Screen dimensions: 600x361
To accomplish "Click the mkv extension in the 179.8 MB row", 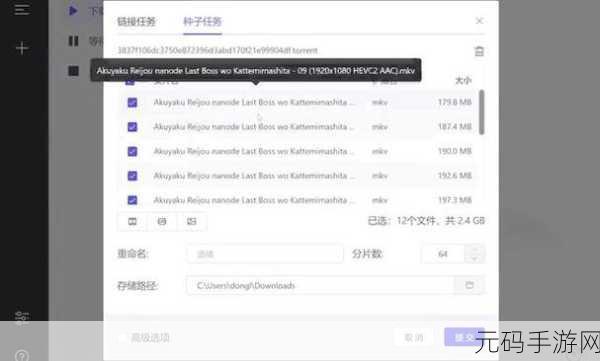I will coord(380,102).
